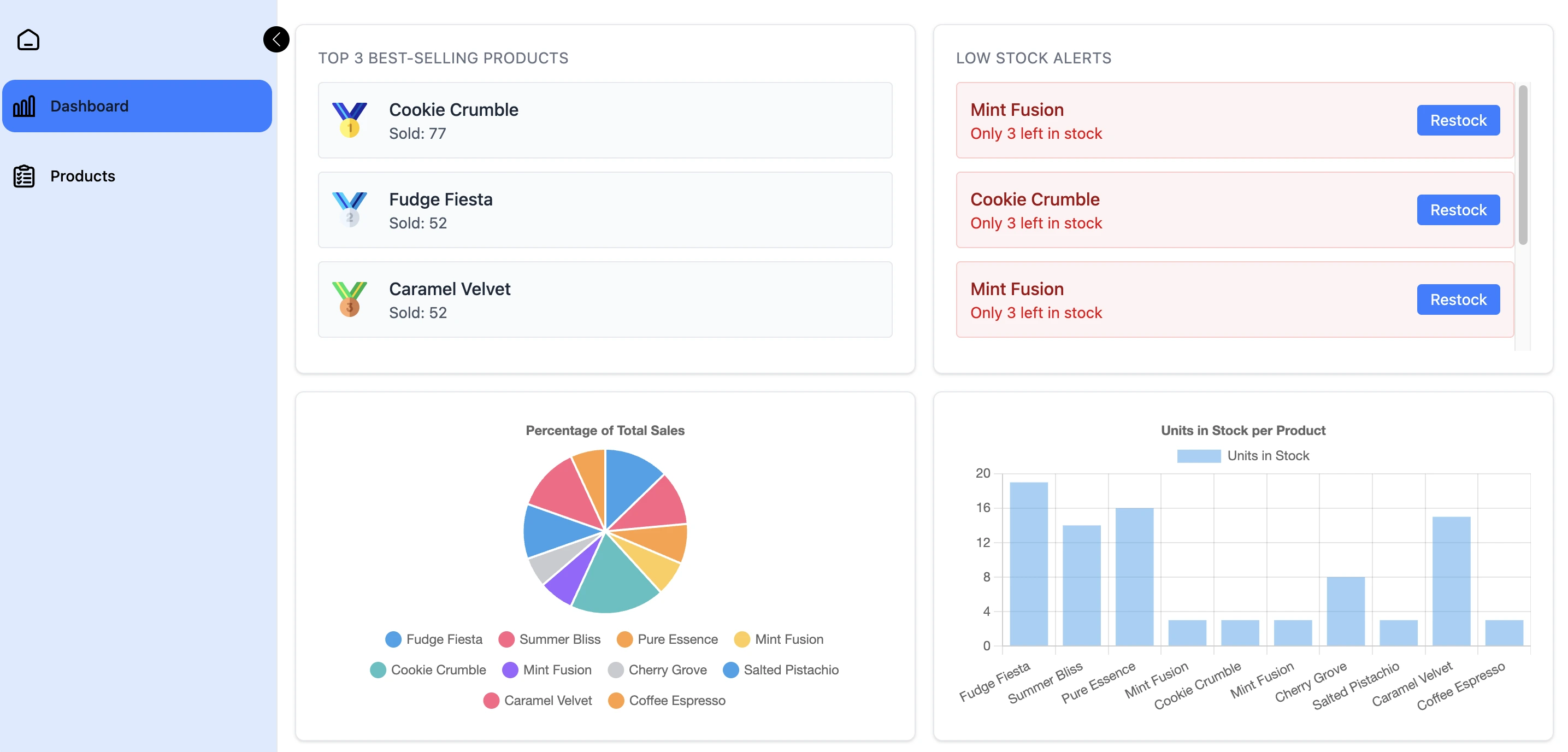This screenshot has height=752, width=1568.
Task: Click the teal Cookie Crumble pie slice
Action: 615,578
